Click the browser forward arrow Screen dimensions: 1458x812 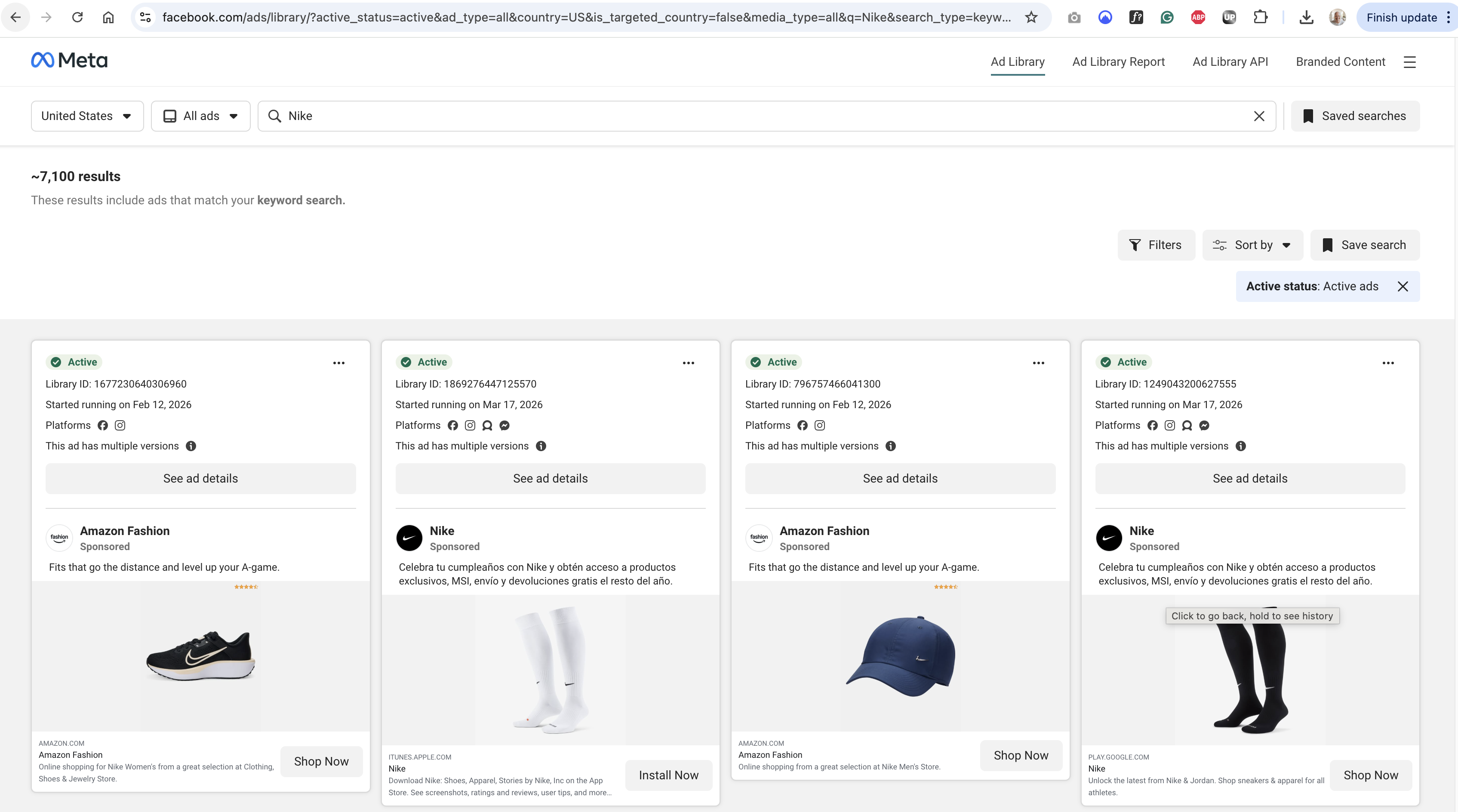46,18
